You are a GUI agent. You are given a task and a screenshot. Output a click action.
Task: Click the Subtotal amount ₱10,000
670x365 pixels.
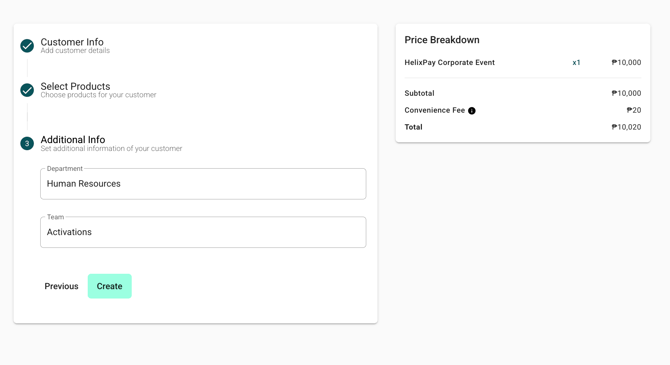pyautogui.click(x=626, y=93)
